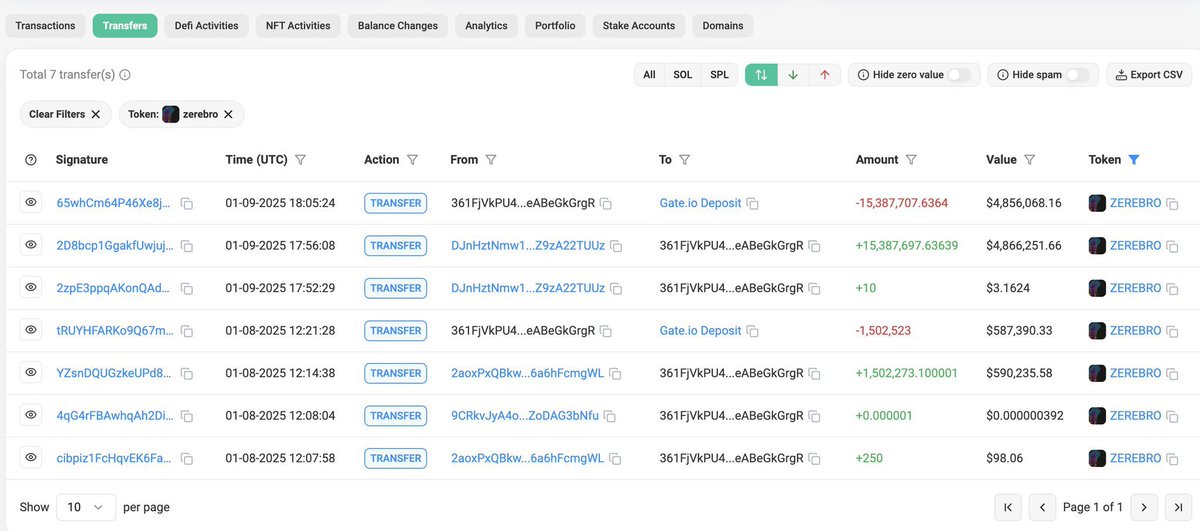Go to previous page

click(x=1042, y=507)
